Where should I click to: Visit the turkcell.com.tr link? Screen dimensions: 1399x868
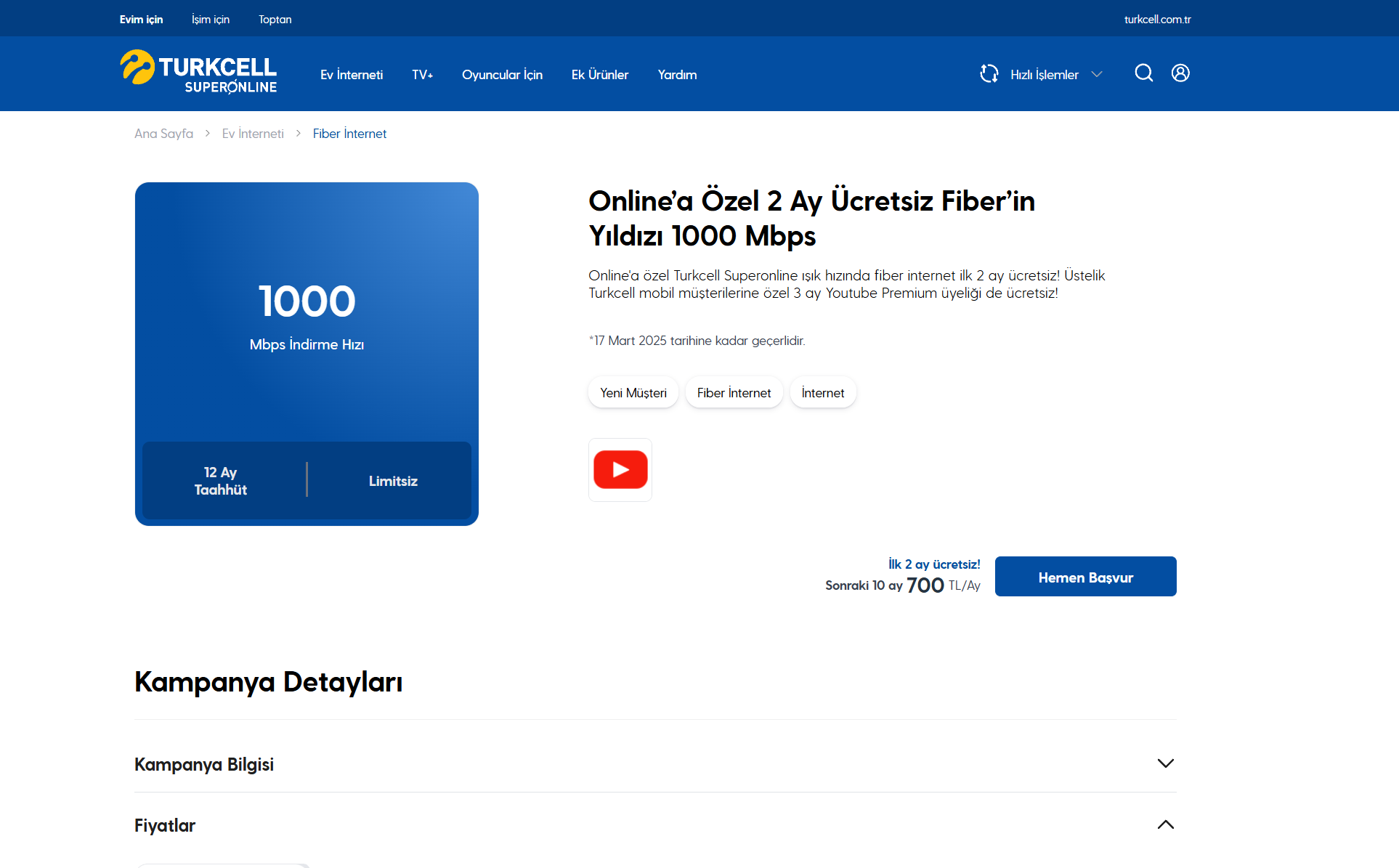(1158, 20)
